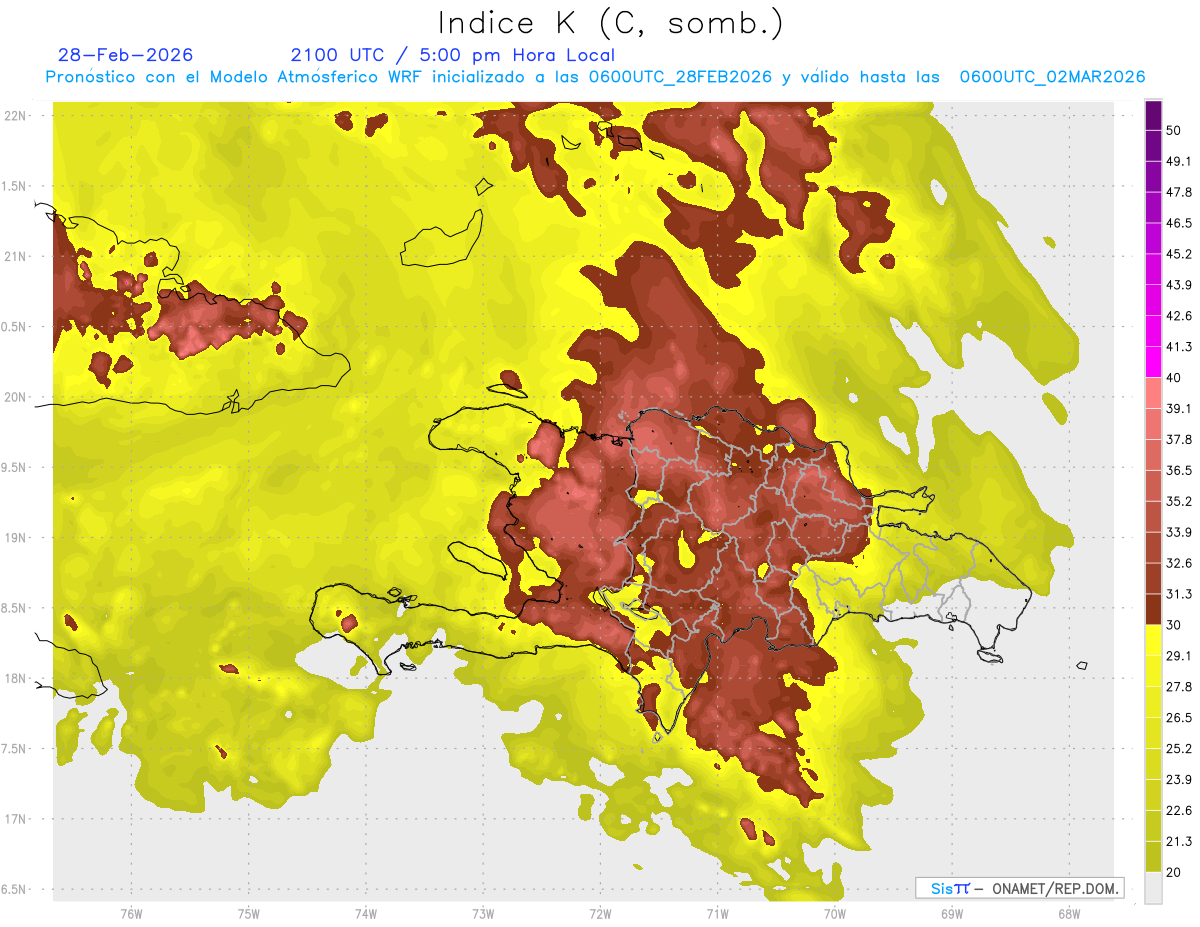Click colorbar label '32.6'
1200x927 pixels.
1180,563
